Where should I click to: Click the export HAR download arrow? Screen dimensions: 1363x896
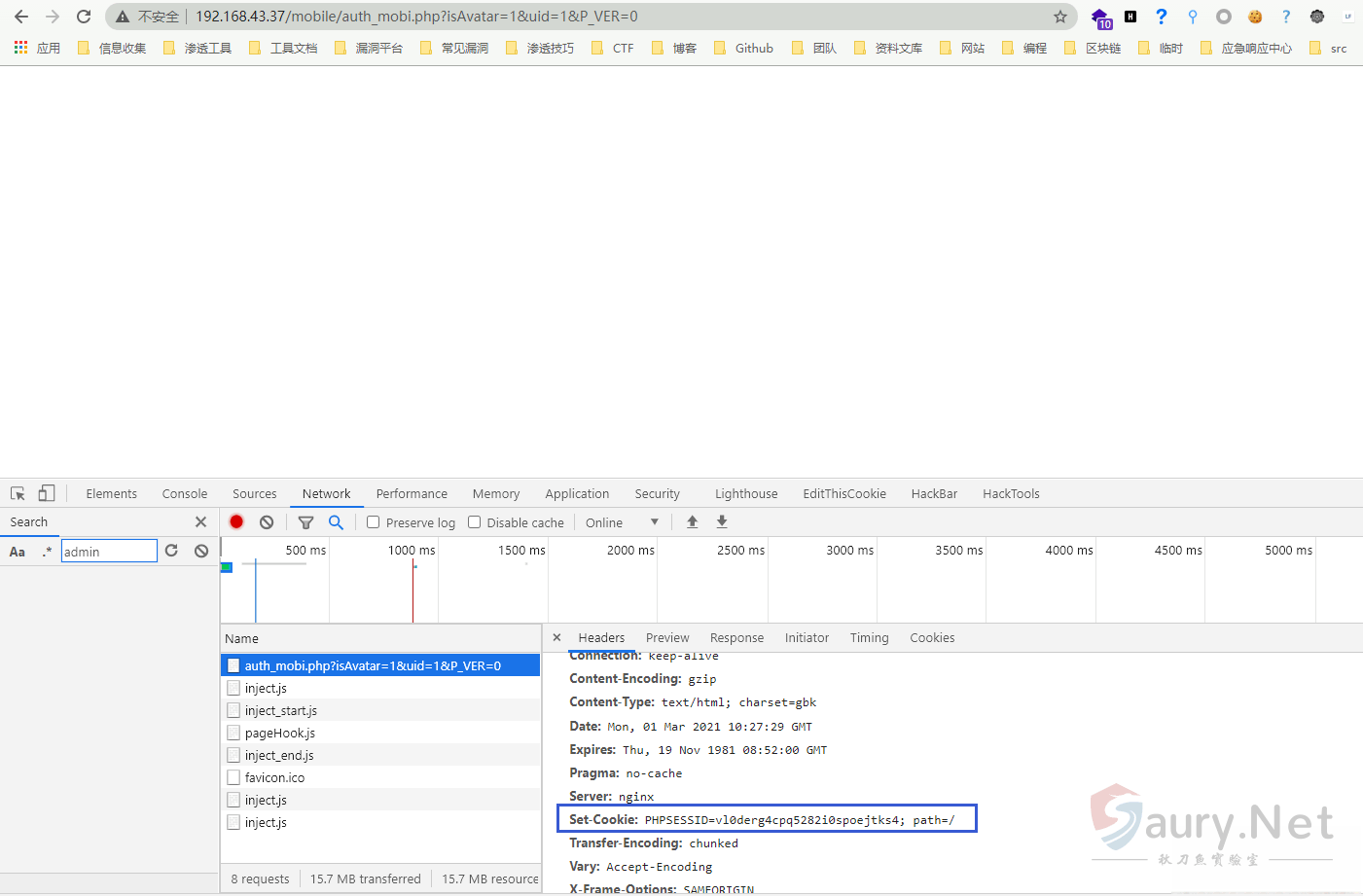(x=722, y=522)
